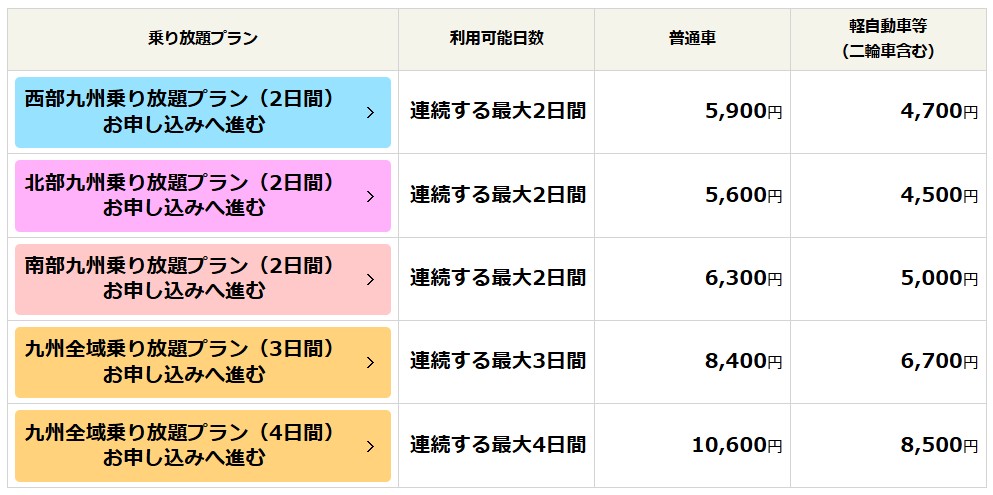
Task: Click the 利用可能日数 column header
Action: (x=496, y=38)
